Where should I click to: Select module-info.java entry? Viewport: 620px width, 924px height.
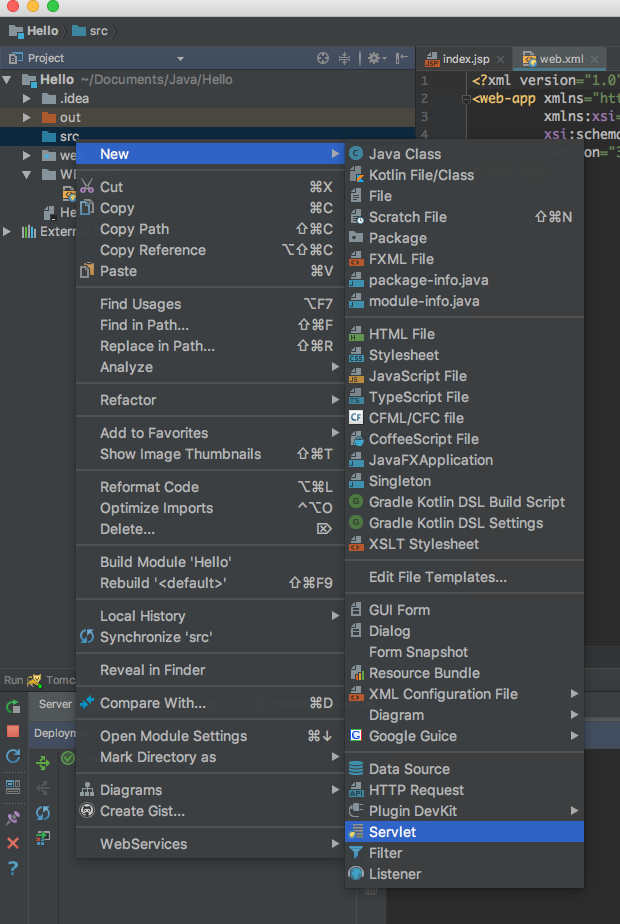point(464,301)
